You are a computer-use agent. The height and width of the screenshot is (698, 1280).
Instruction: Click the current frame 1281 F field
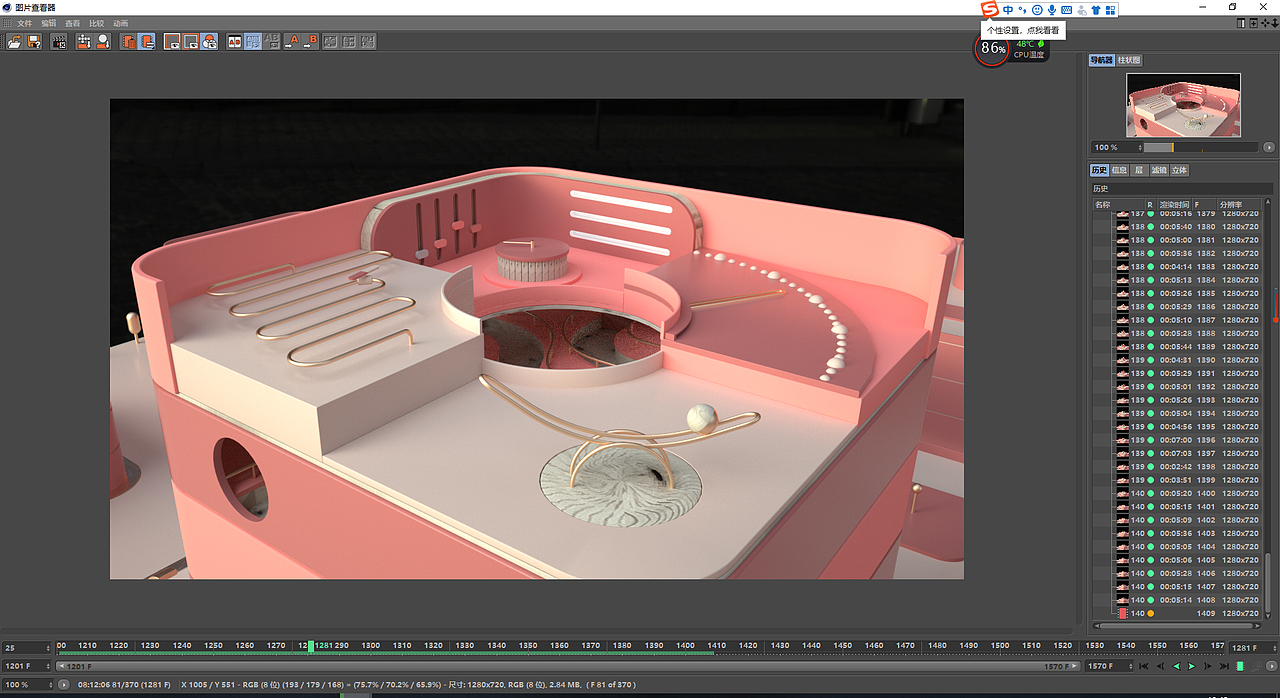tap(1254, 648)
